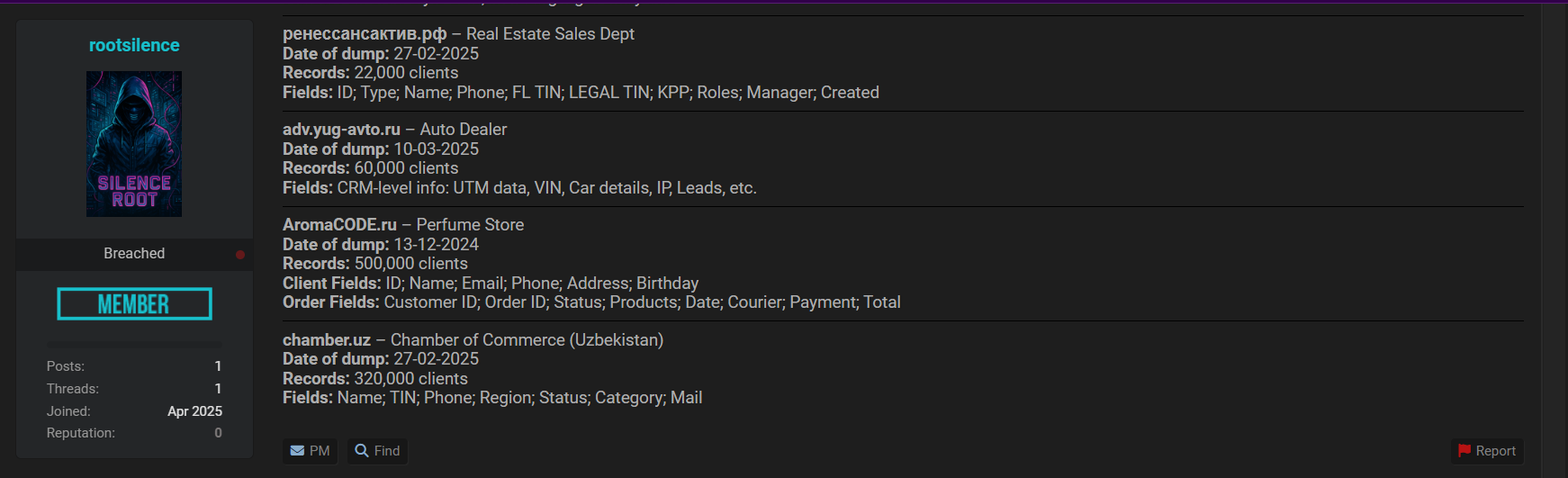Open the Posts count value
This screenshot has width=1568, height=478.
[218, 366]
